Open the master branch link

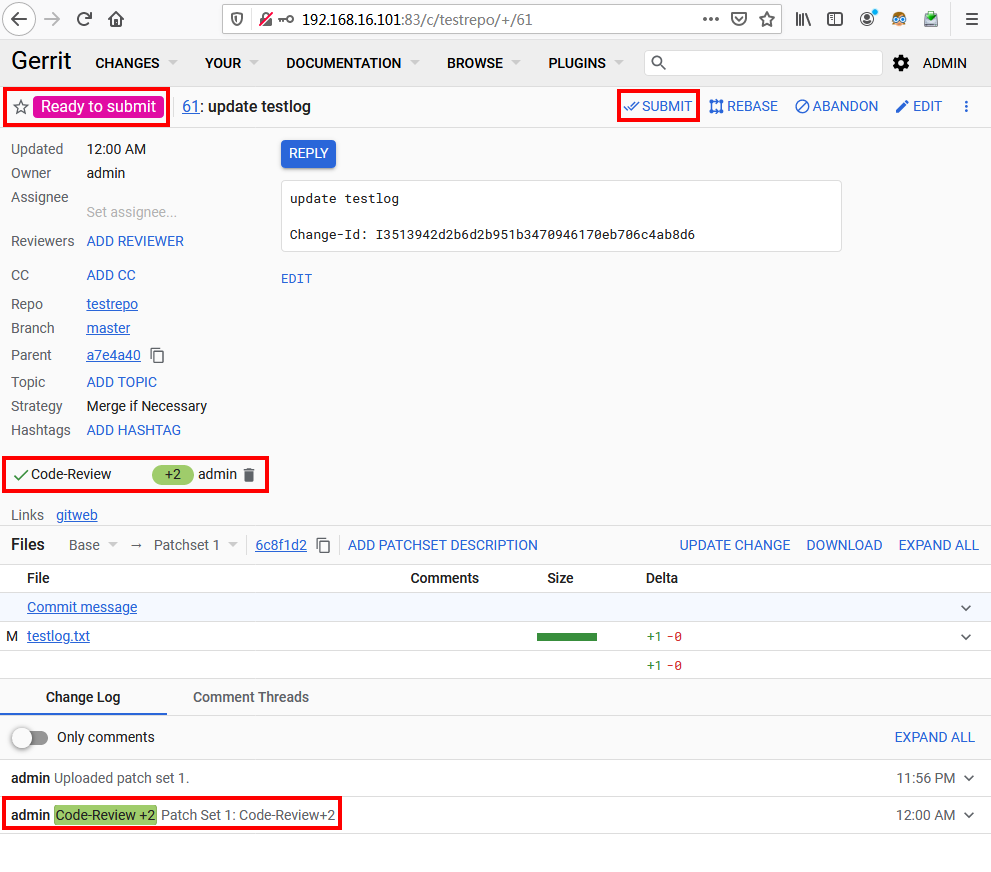108,328
